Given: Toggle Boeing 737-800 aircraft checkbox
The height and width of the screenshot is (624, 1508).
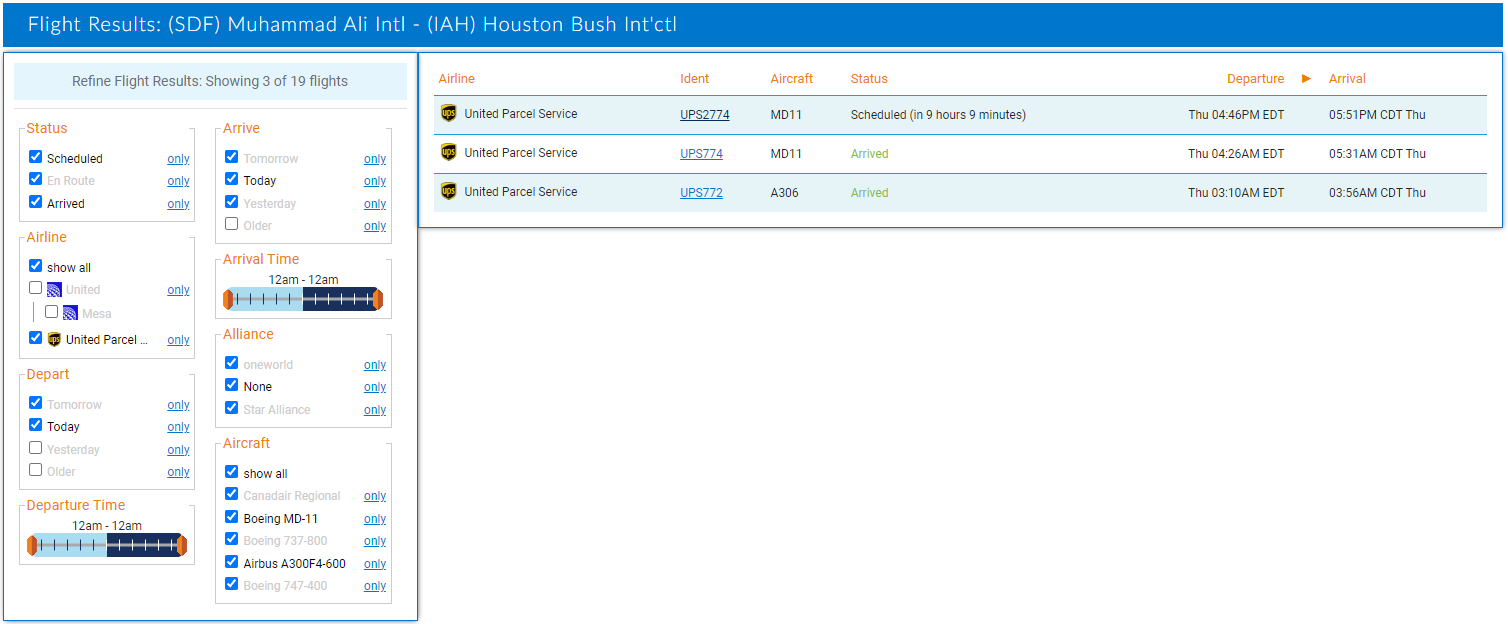Looking at the screenshot, I should [x=232, y=539].
